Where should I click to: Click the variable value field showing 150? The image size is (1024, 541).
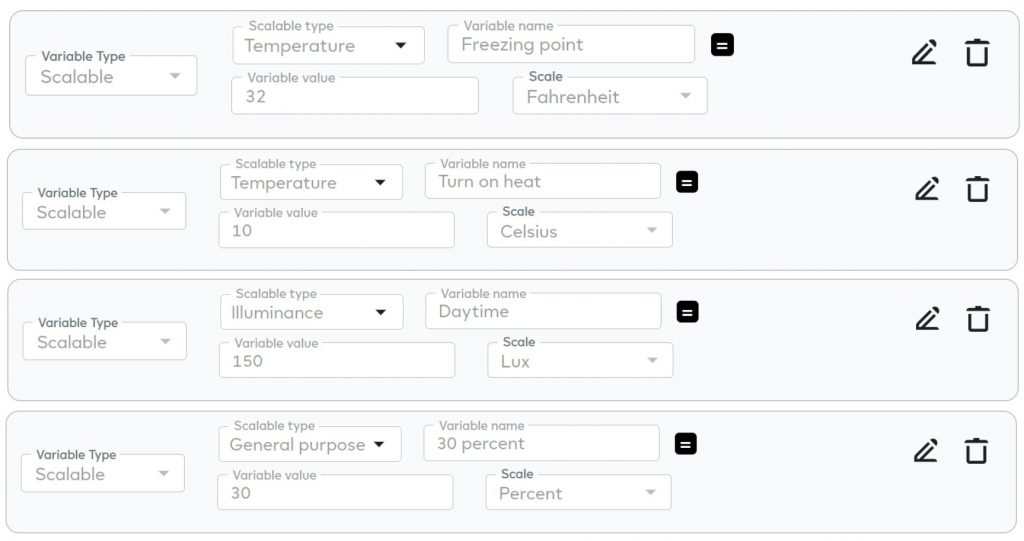click(x=336, y=361)
